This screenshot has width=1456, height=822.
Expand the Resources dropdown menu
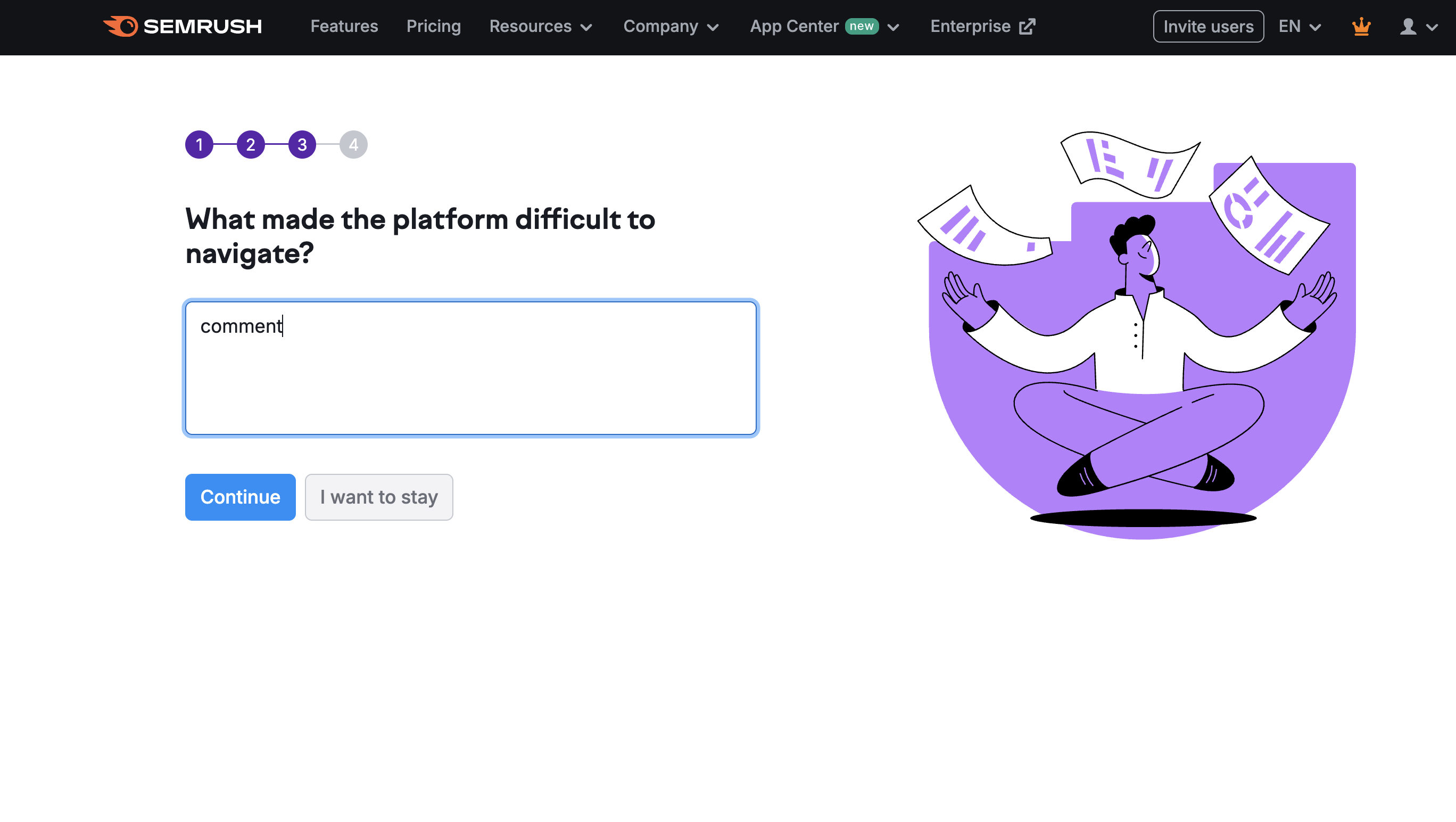click(x=540, y=27)
